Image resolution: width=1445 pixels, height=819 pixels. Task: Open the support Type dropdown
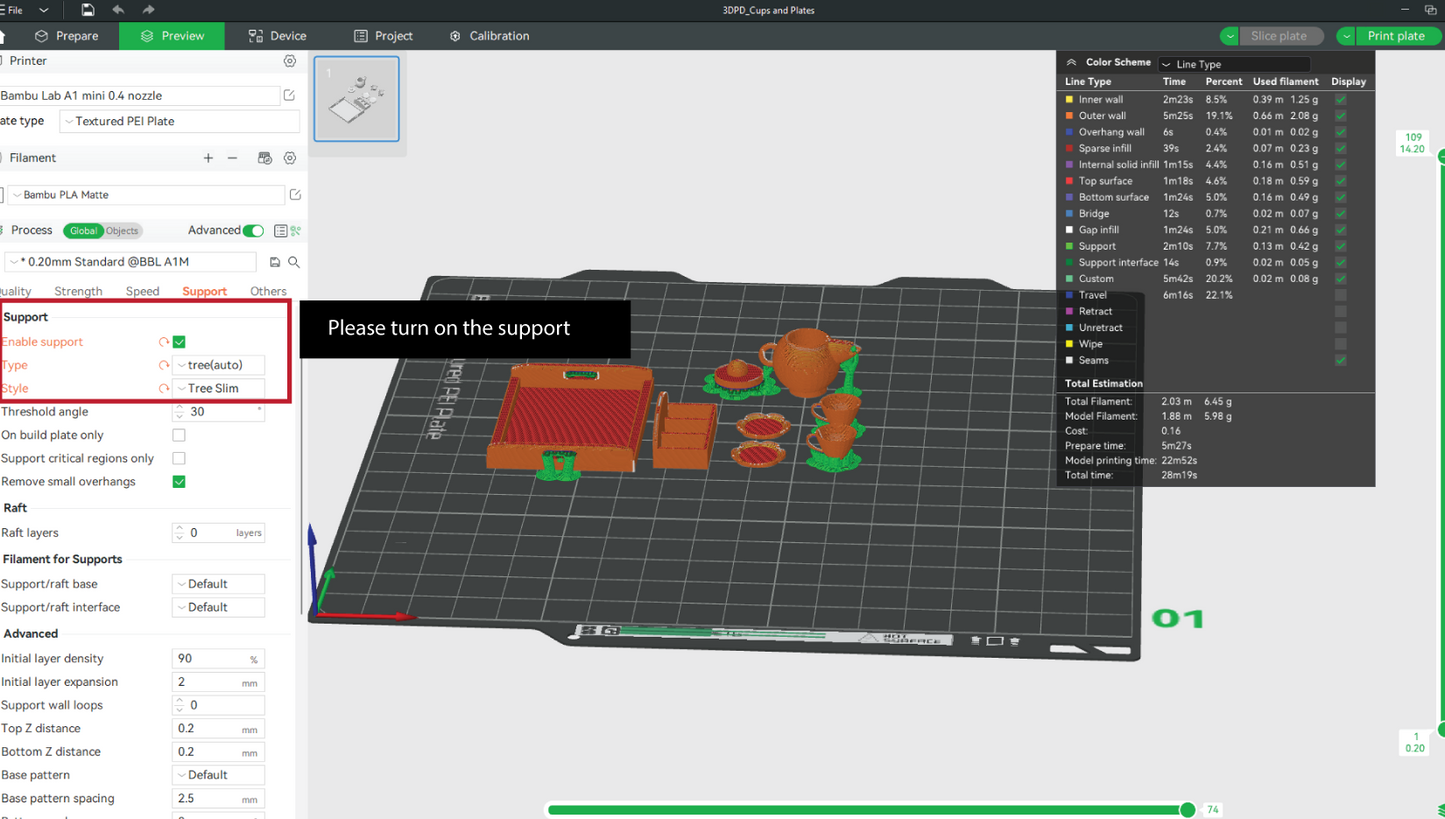click(x=218, y=365)
